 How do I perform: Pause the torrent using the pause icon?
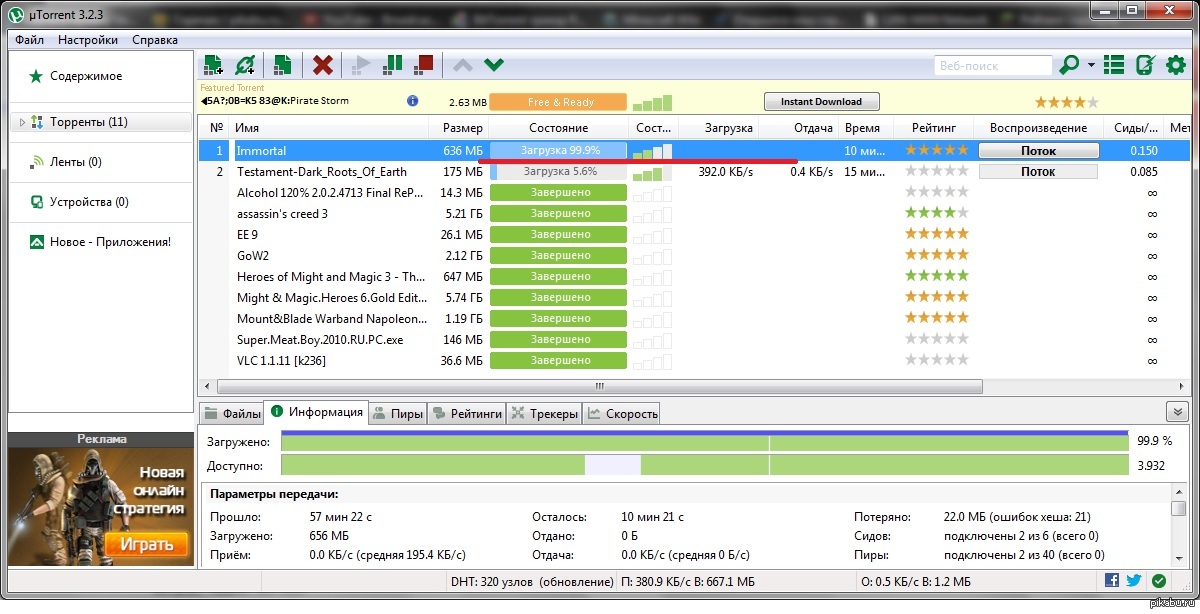point(393,65)
